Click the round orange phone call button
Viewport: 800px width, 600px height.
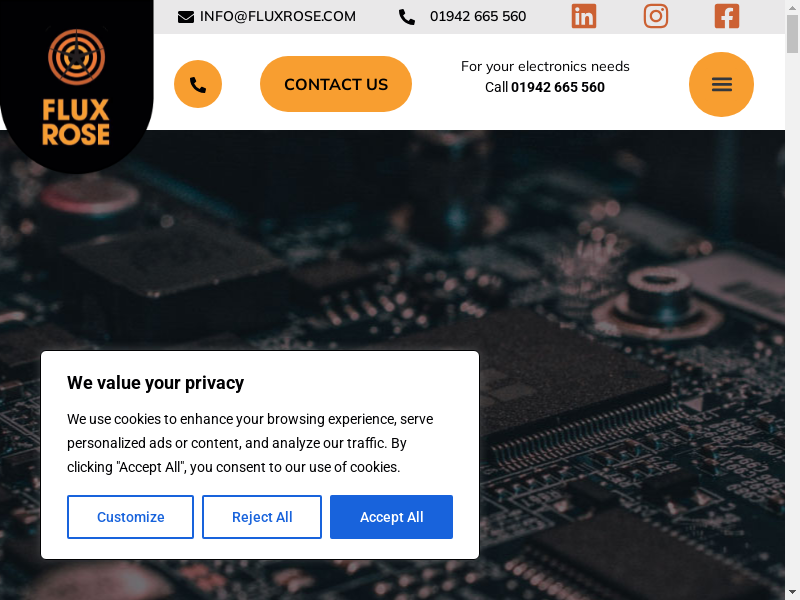pyautogui.click(x=198, y=84)
